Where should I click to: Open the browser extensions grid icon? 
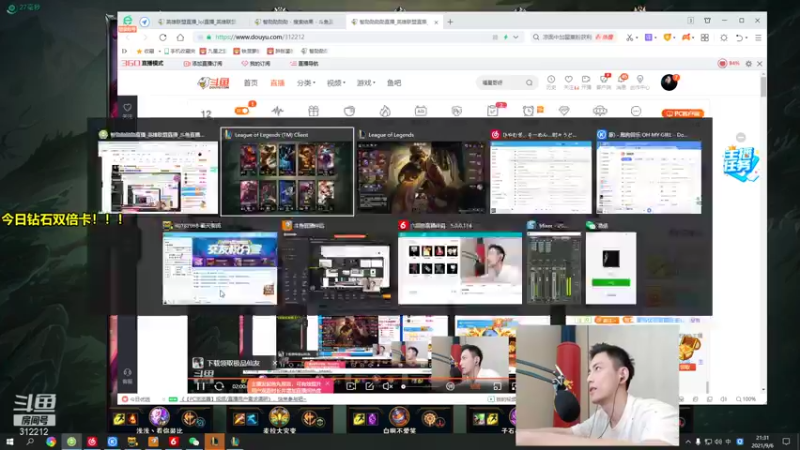point(705,37)
